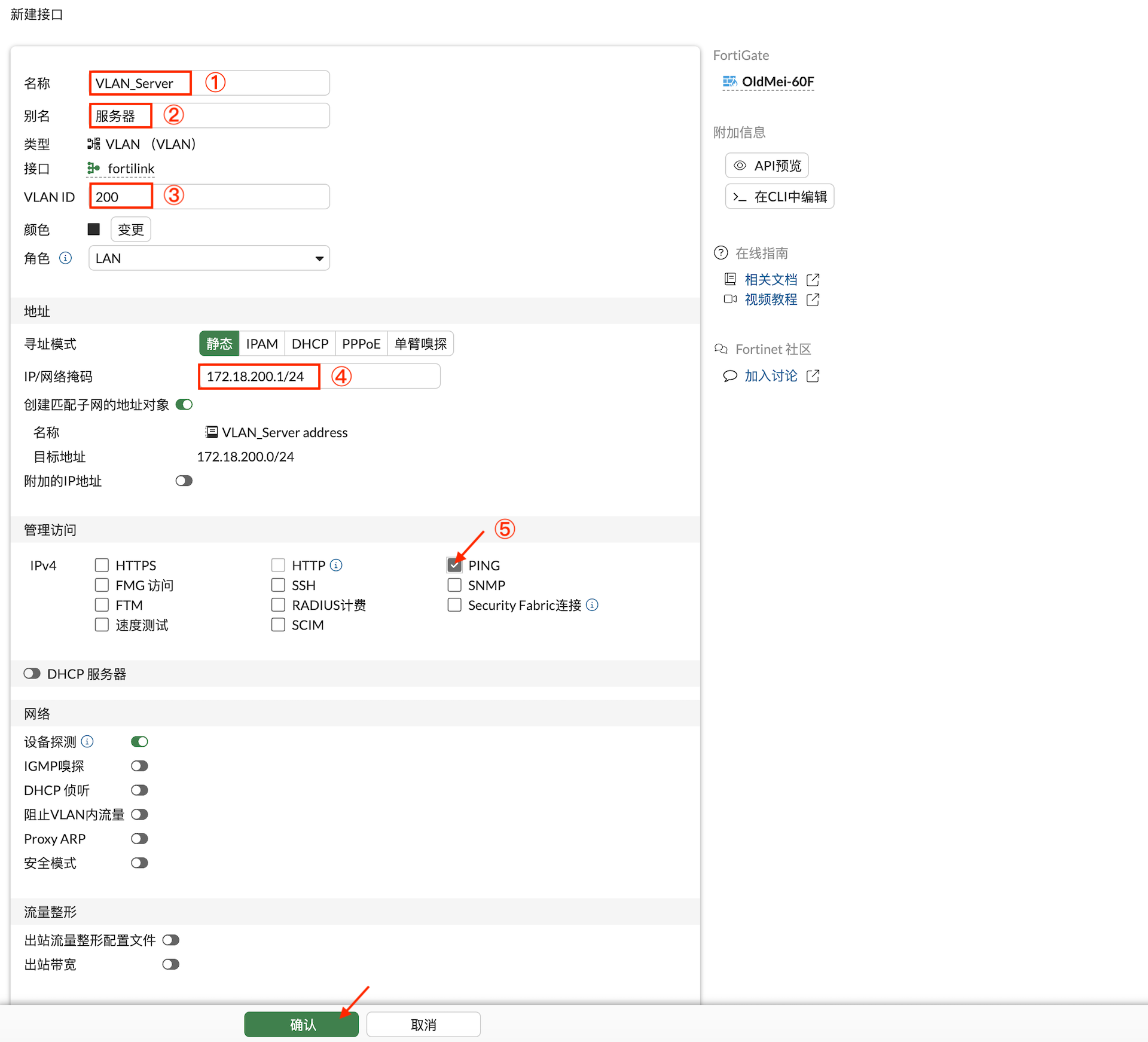
Task: Click the 确认 button
Action: 301,1024
